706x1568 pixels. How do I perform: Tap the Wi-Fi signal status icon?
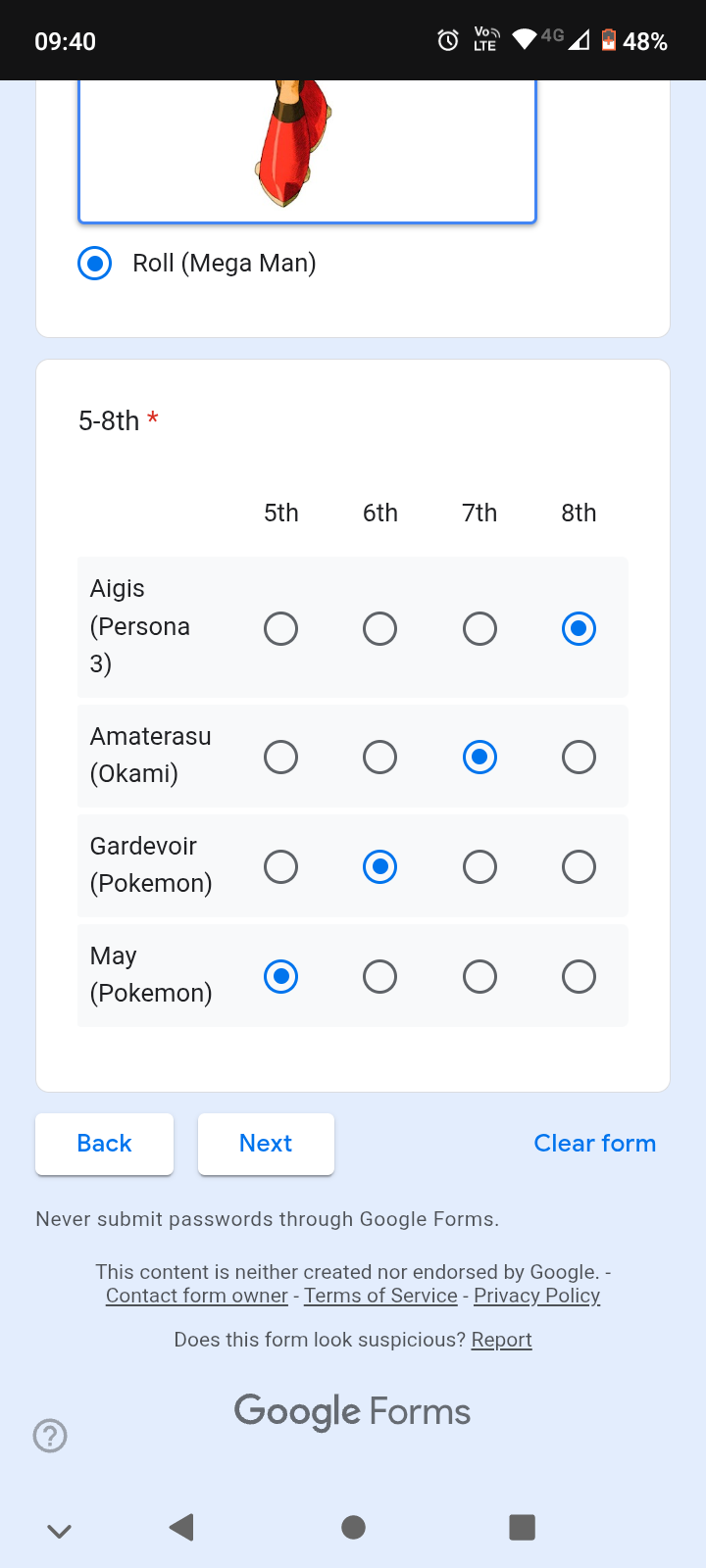click(525, 39)
